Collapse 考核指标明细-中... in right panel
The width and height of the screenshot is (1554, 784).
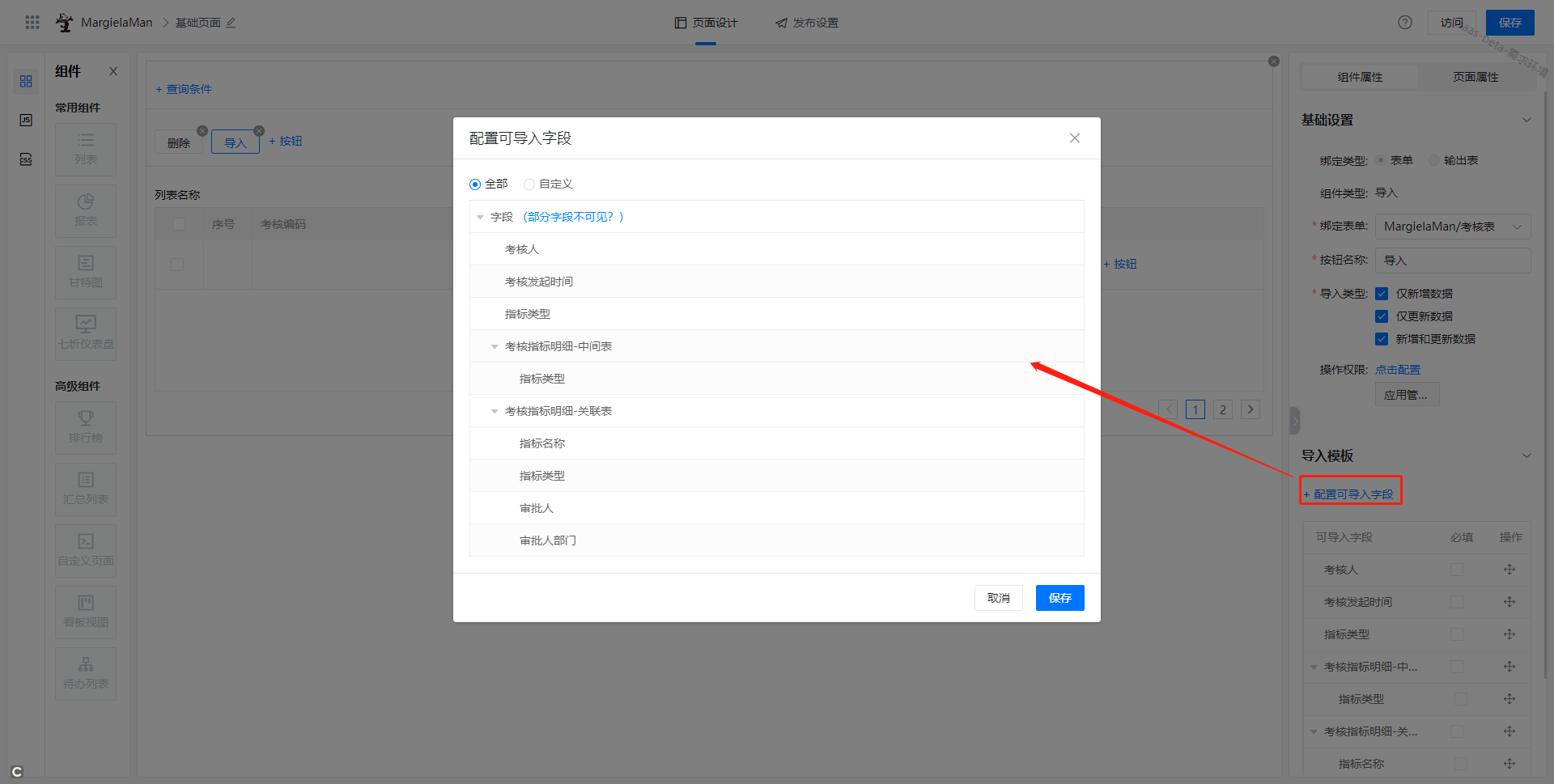[1314, 667]
